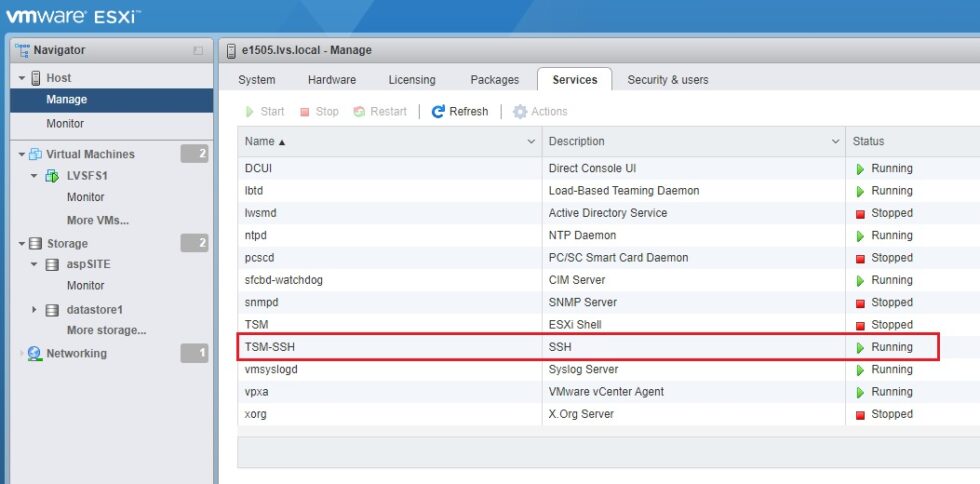Switch to the Security & users tab
Image resolution: width=980 pixels, height=484 pixels.
[668, 80]
